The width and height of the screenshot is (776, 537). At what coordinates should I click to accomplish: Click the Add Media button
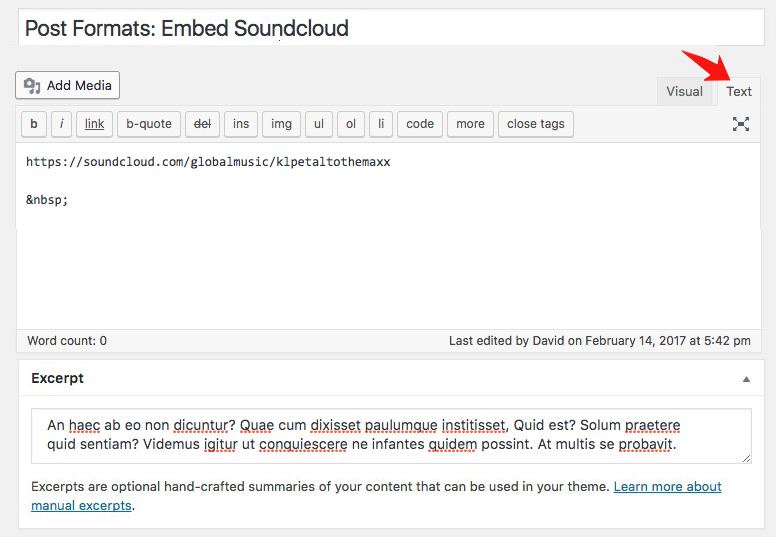click(68, 85)
